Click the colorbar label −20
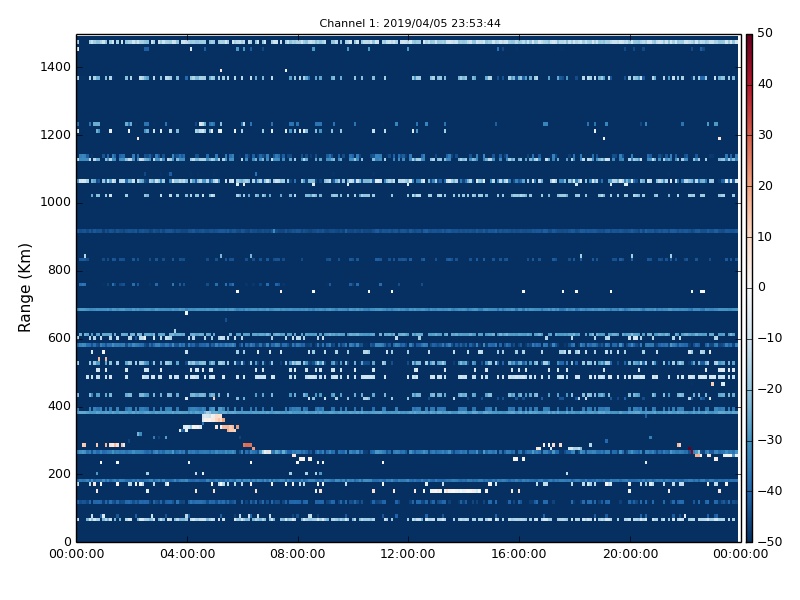Viewport: 800px width, 600px height. tap(770, 389)
